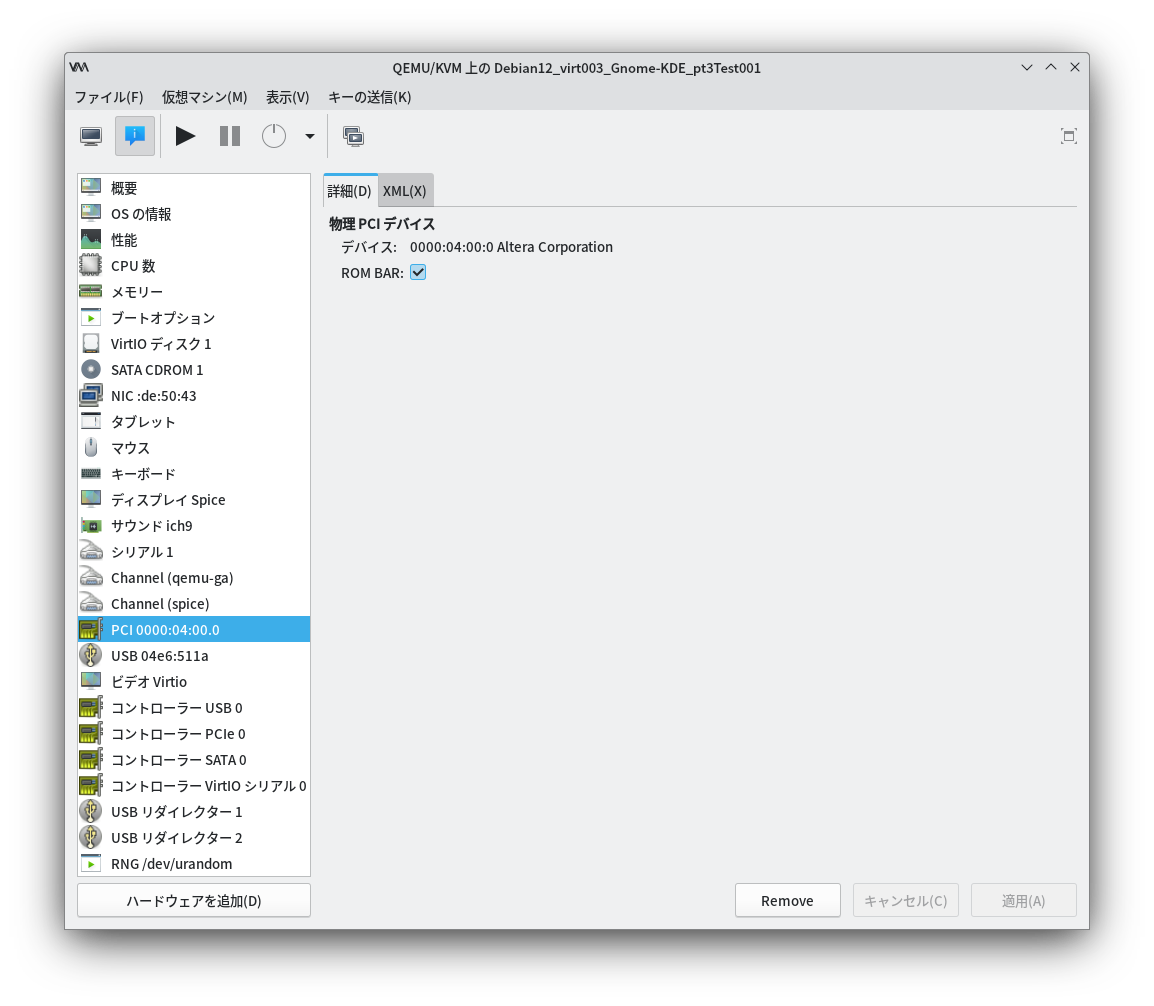The image size is (1154, 1006).
Task: Click the Remove button
Action: 787,900
